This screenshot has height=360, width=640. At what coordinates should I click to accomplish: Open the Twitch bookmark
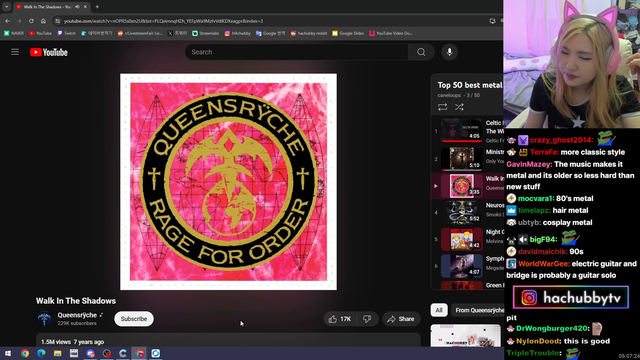(x=67, y=33)
